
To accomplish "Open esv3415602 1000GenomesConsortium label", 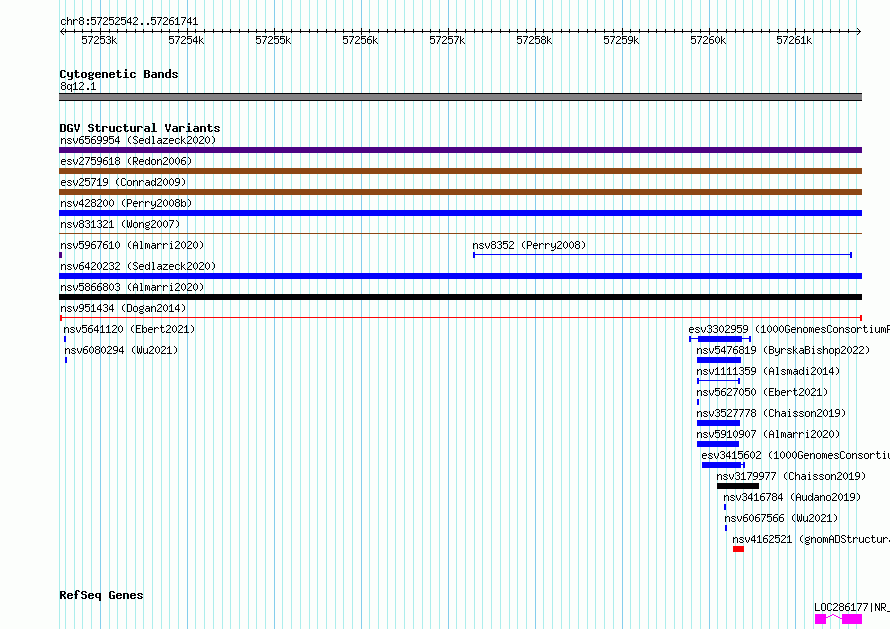I will tap(795, 455).
